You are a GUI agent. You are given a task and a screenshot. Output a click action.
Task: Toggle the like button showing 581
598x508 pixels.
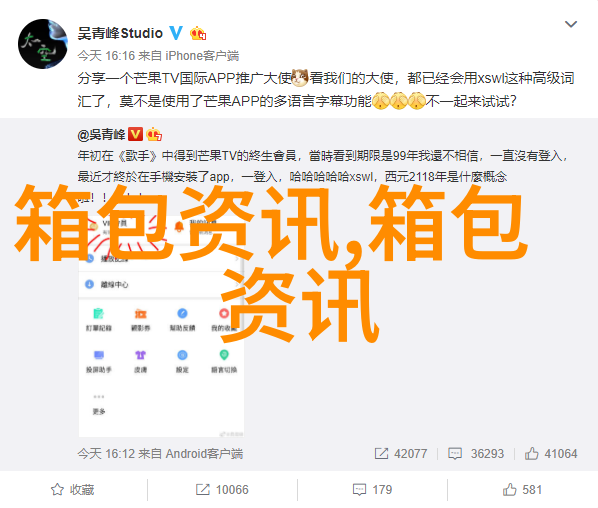(x=522, y=490)
